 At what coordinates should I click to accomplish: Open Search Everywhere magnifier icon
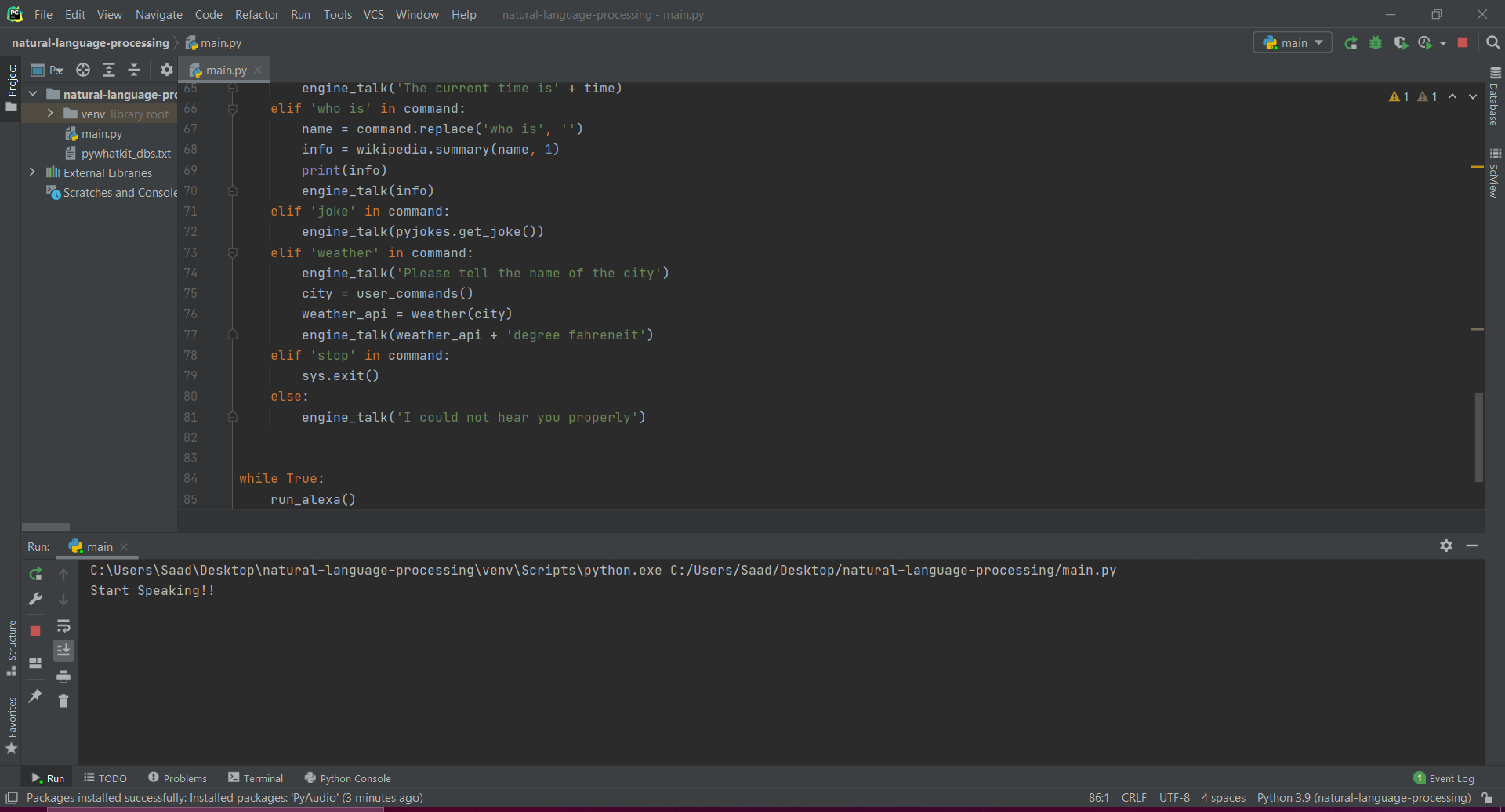pyautogui.click(x=1493, y=43)
